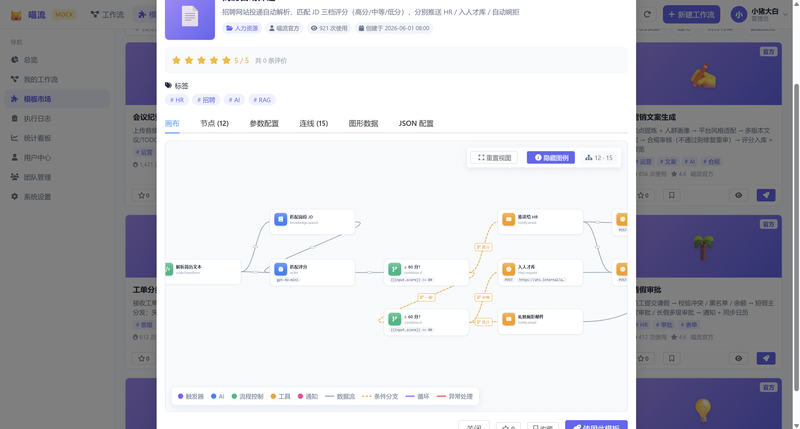Select the 解析简历文本 code node icon
The image size is (800, 429).
point(169,269)
